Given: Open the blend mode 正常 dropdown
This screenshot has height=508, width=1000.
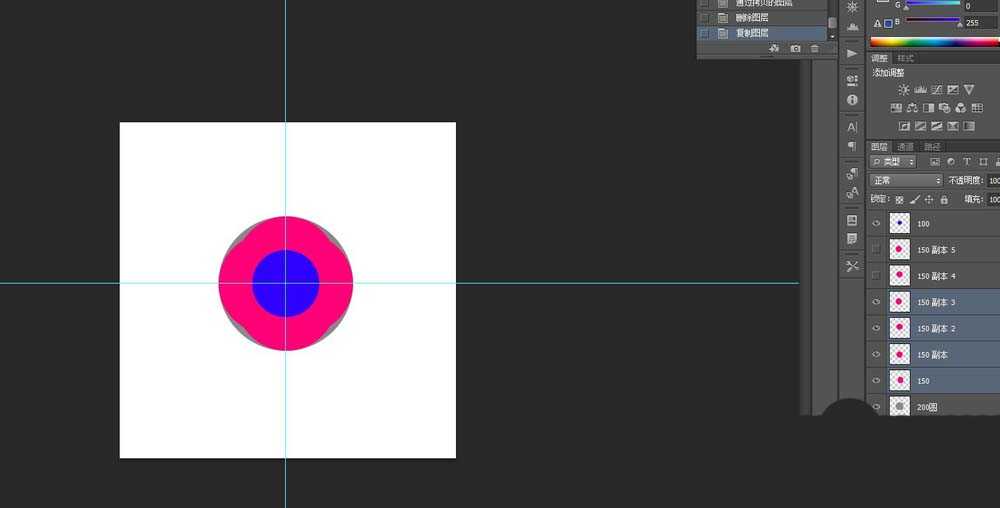Looking at the screenshot, I should click(906, 181).
